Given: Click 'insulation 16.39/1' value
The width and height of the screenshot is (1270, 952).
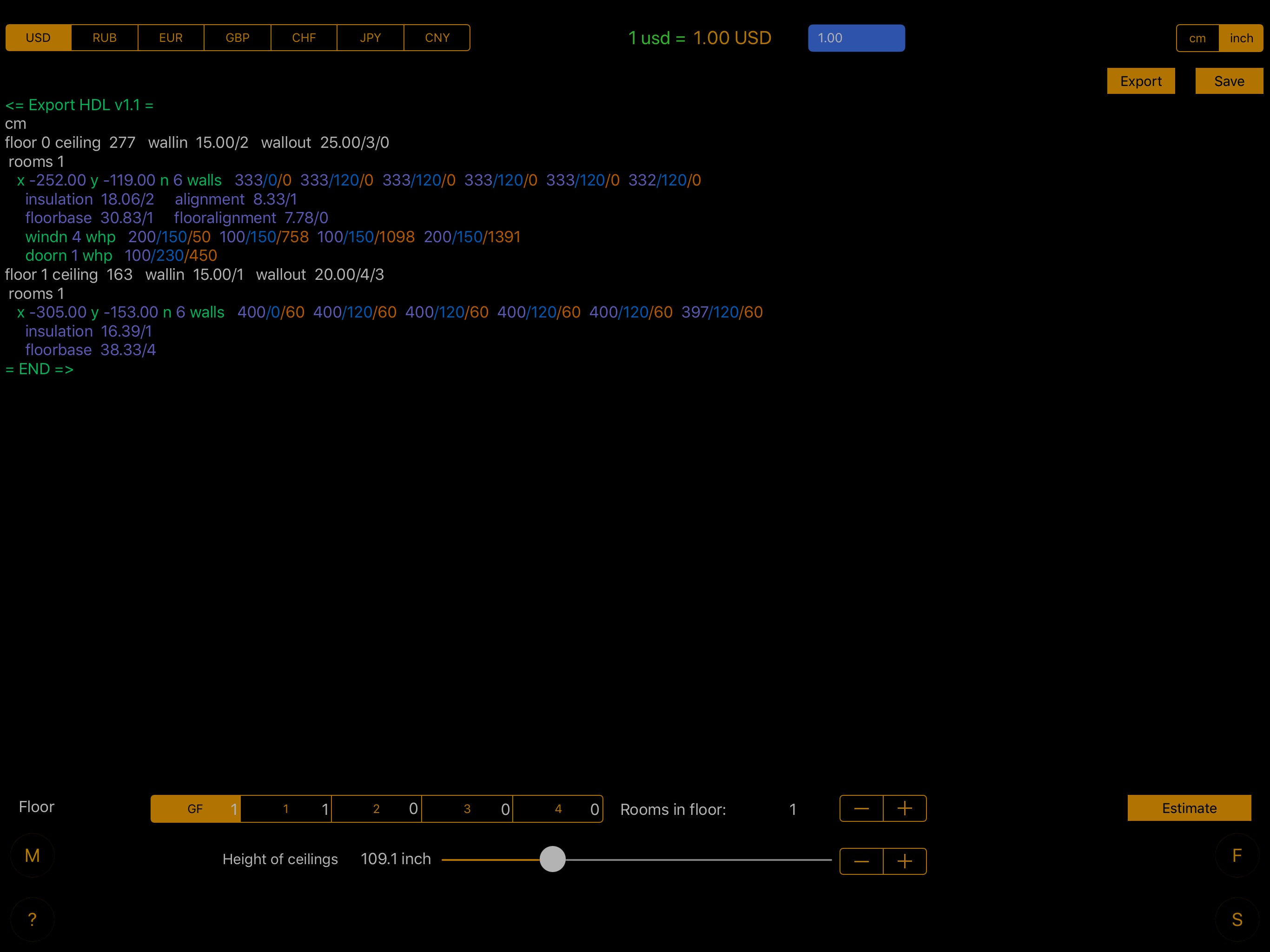Looking at the screenshot, I should coord(88,331).
